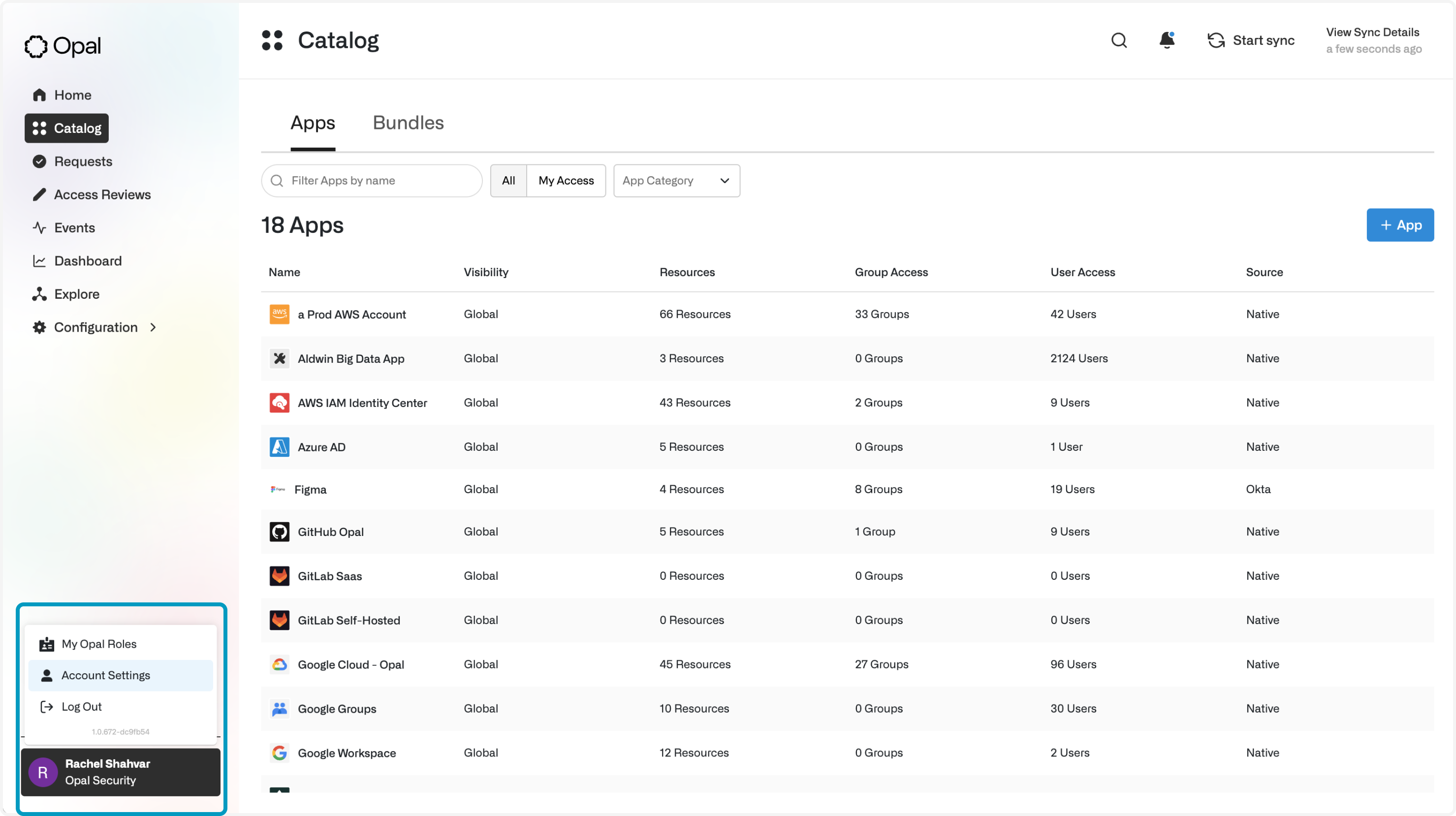This screenshot has height=816, width=1456.
Task: Open the Figma app name
Action: point(310,489)
